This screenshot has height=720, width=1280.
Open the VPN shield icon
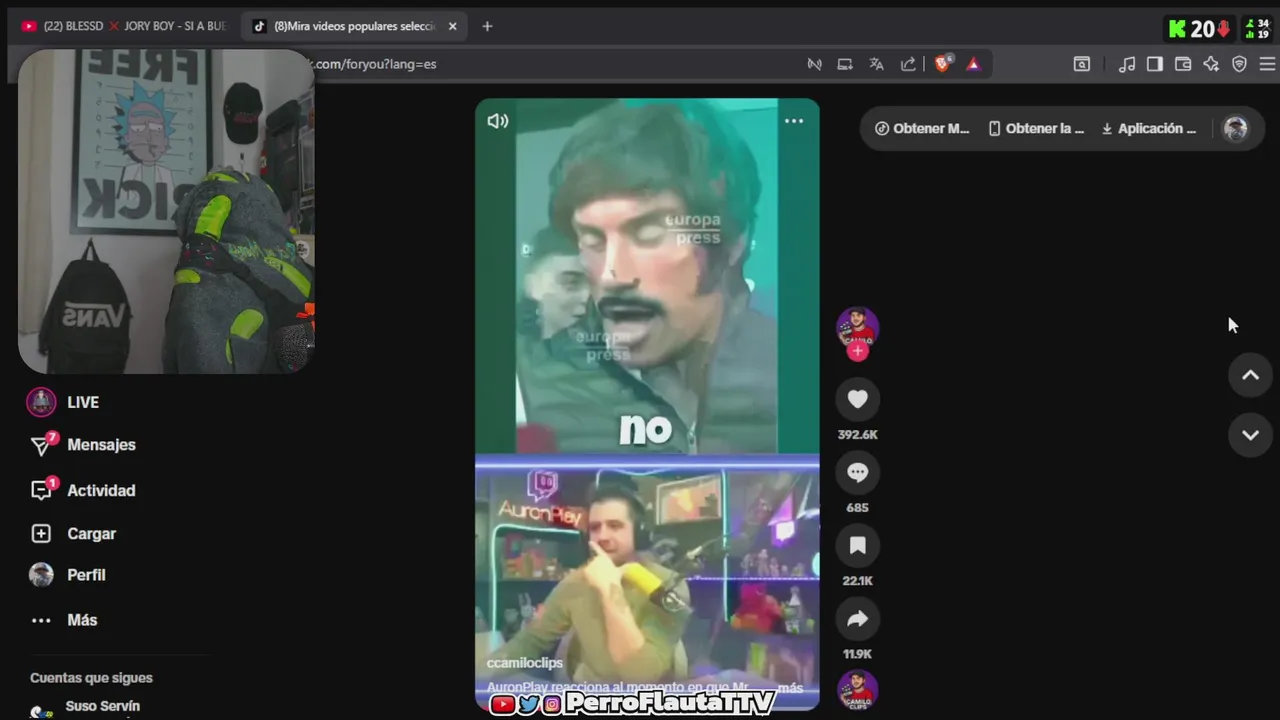(x=1239, y=64)
